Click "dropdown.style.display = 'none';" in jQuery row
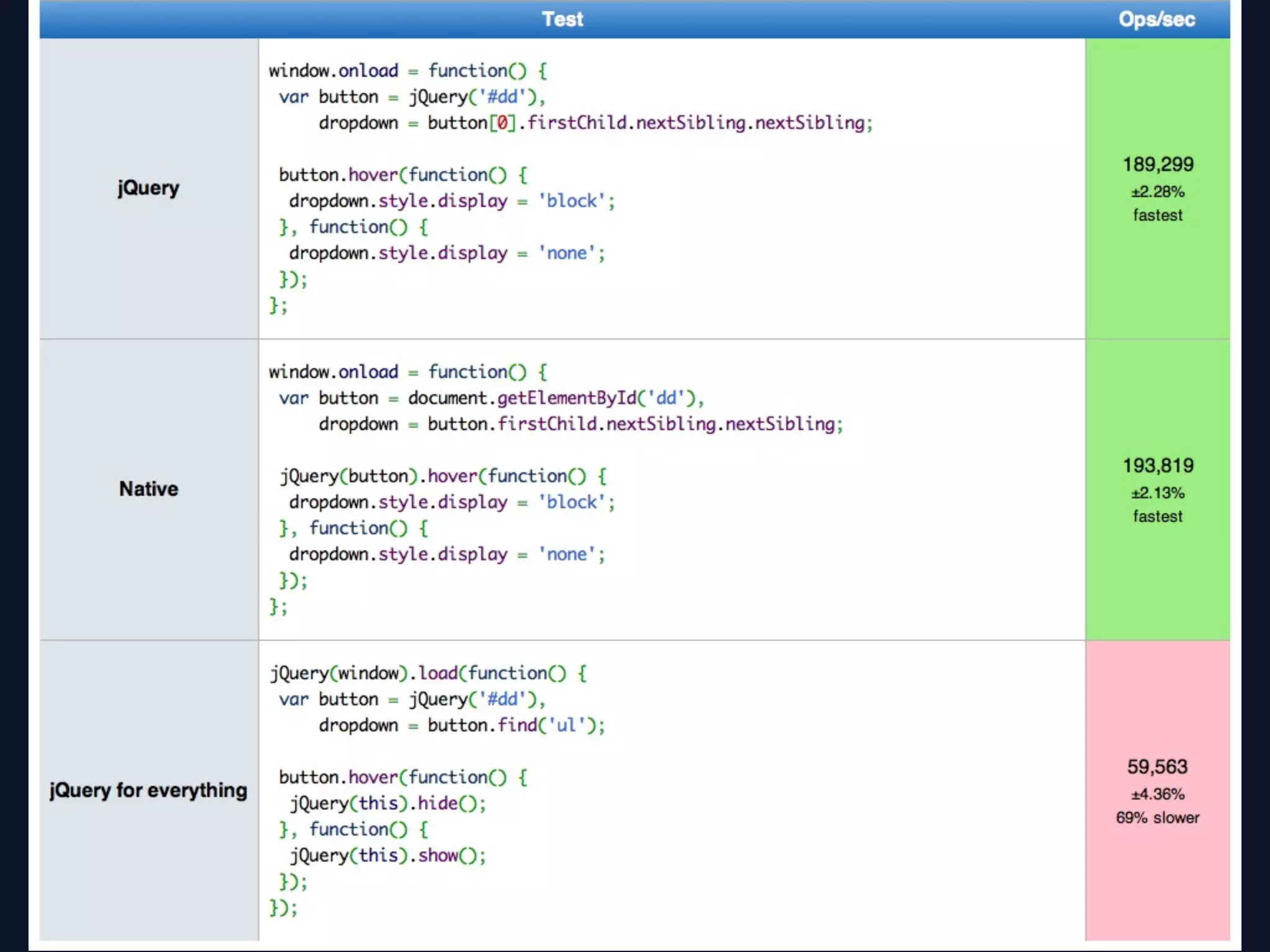The width and height of the screenshot is (1270, 952). 447,253
